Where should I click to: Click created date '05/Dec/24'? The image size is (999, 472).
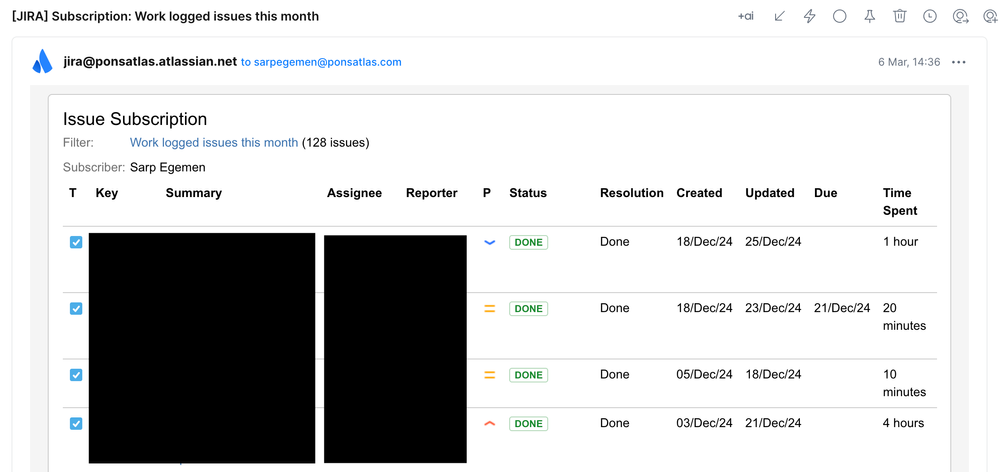click(x=704, y=375)
